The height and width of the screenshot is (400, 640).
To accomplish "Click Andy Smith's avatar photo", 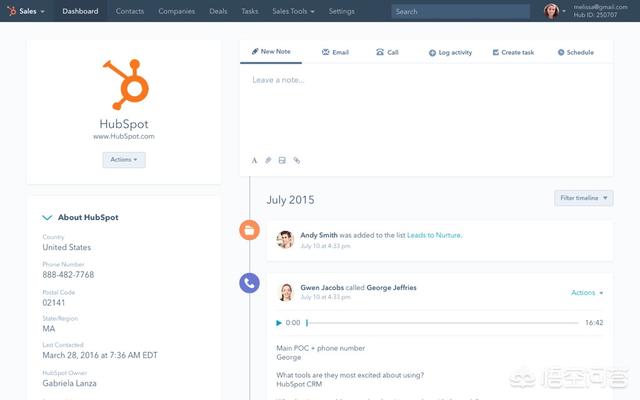I will click(285, 239).
